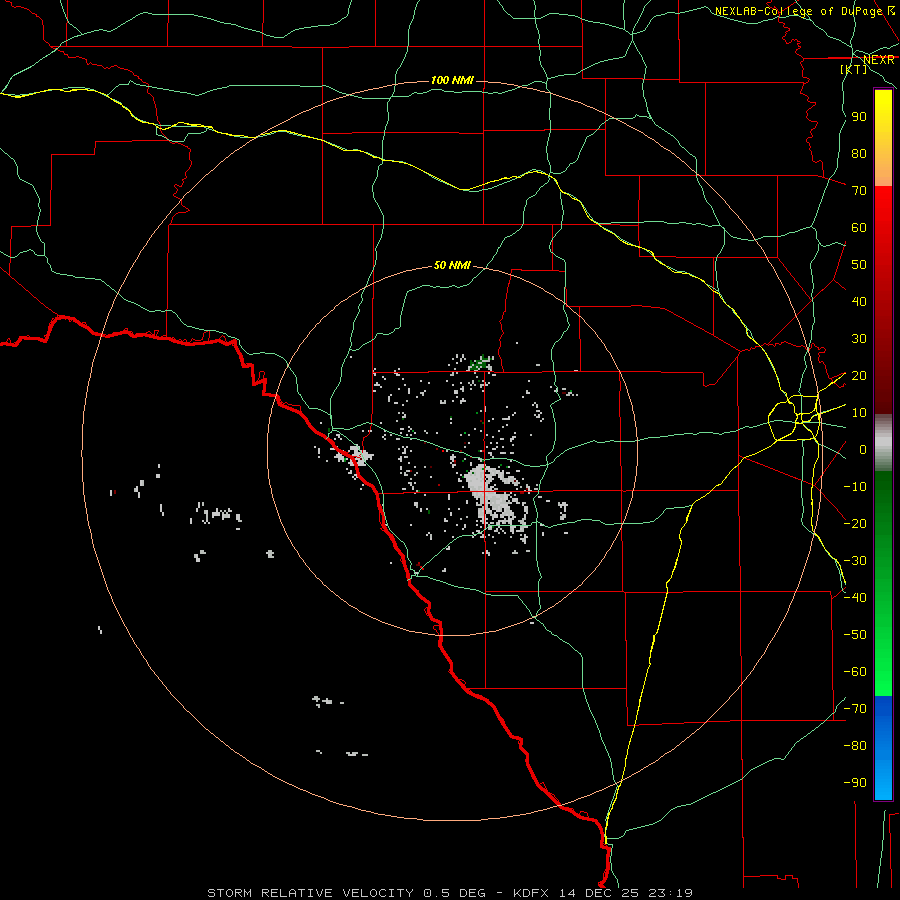Pick the gray zero-velocity segment of the color bar
The height and width of the screenshot is (900, 900).
point(883,443)
